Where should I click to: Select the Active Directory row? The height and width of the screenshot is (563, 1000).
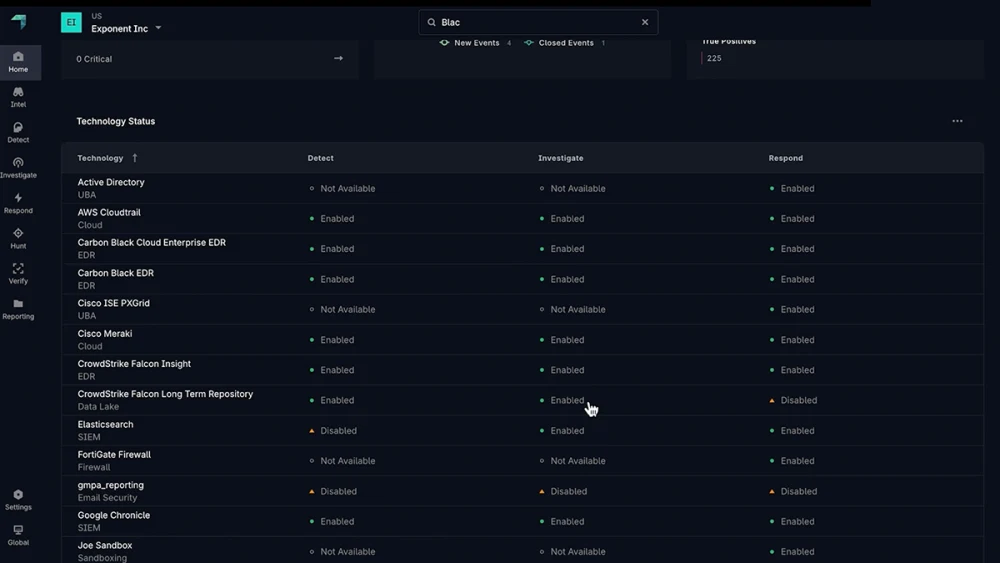[x=522, y=188]
